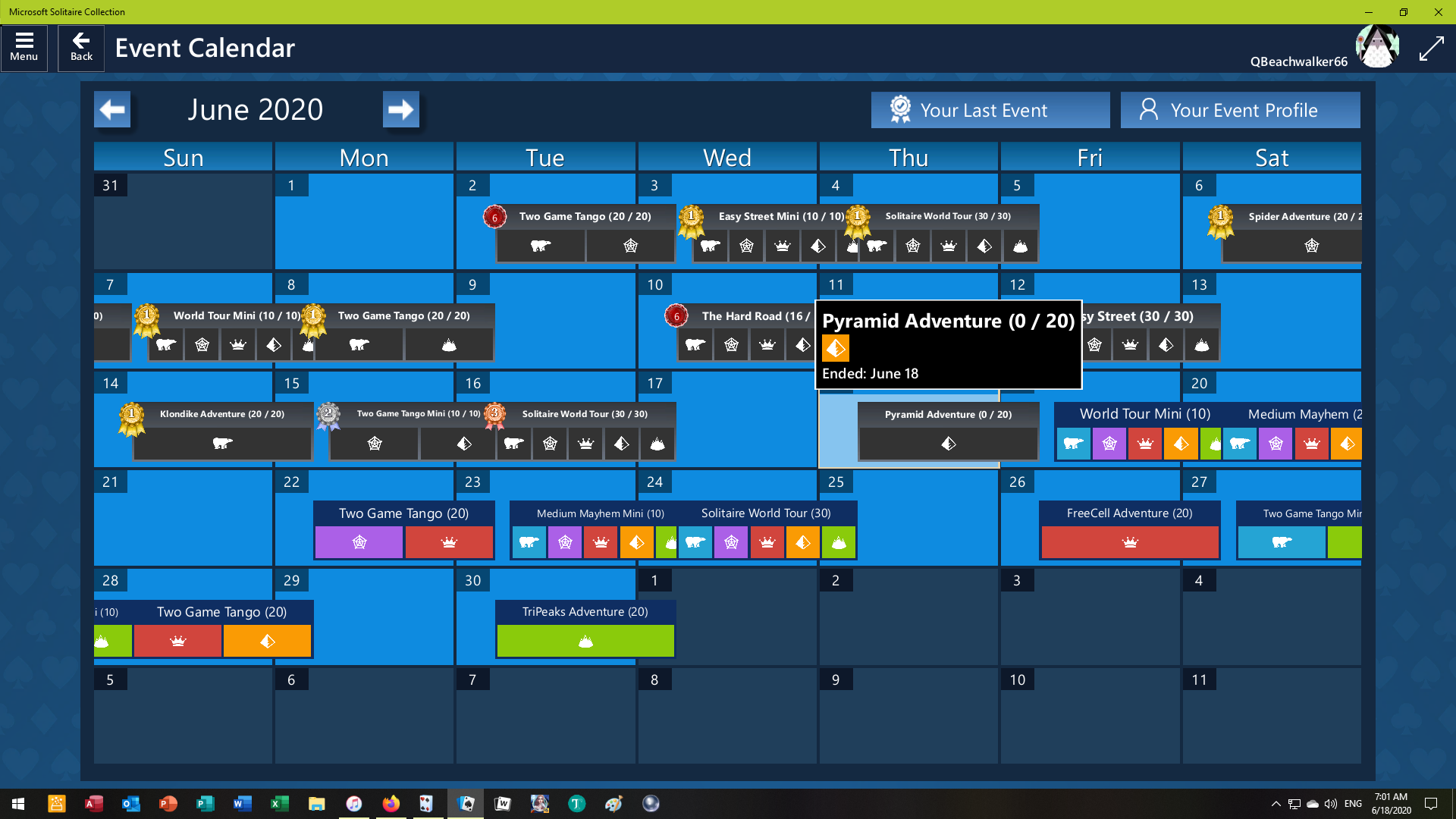
Task: Select the Two Game Tango (20 / 20) event on June 2
Action: coord(585,216)
